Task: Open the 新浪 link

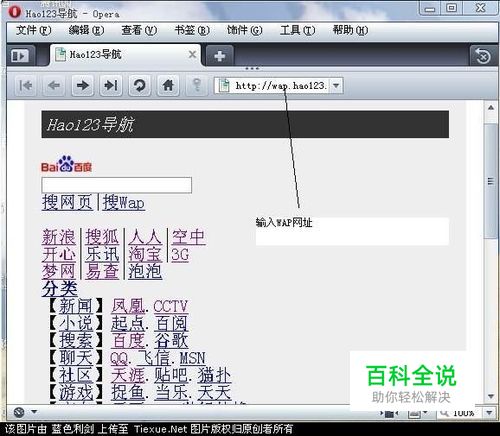Action: pos(59,237)
